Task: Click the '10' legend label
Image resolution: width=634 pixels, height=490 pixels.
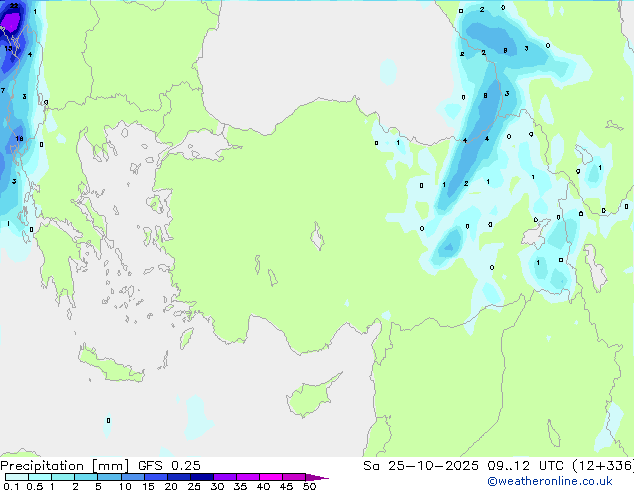Action: click(125, 486)
